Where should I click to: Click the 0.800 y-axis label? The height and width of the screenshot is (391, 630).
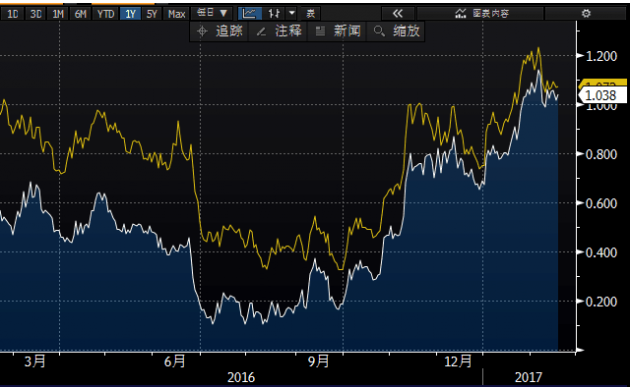pyautogui.click(x=601, y=154)
